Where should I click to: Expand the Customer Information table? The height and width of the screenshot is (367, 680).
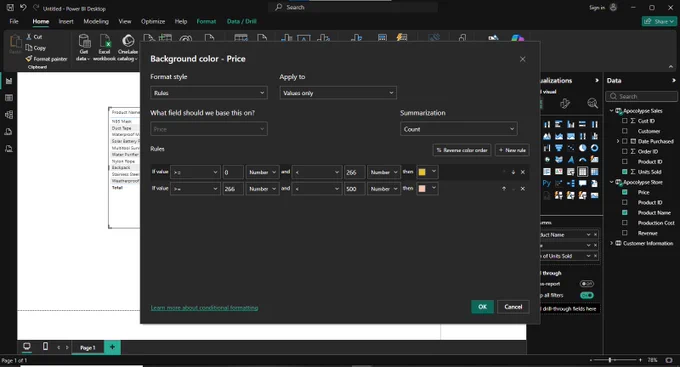click(x=611, y=243)
